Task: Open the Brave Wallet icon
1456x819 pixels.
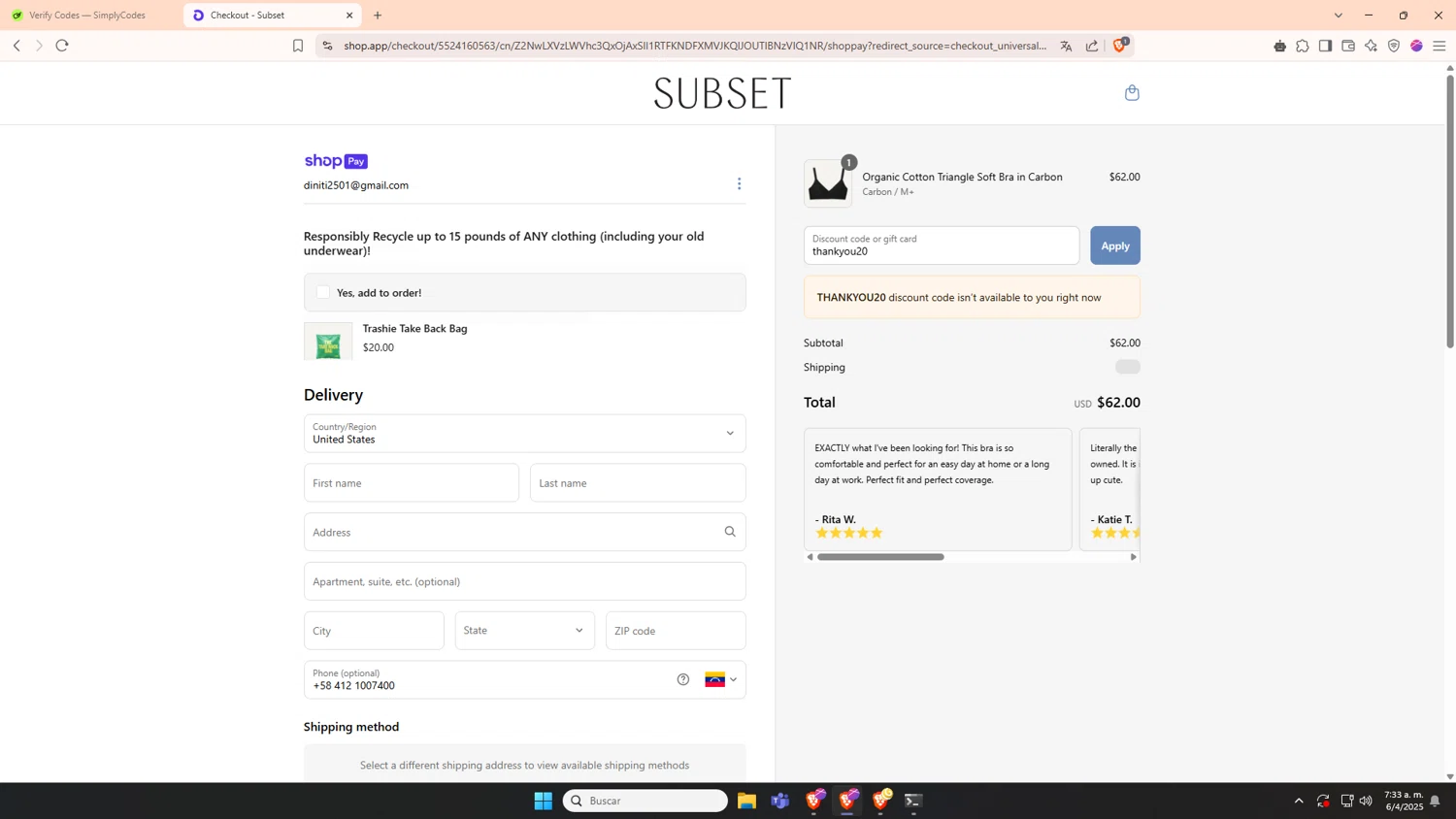Action: tap(1348, 46)
